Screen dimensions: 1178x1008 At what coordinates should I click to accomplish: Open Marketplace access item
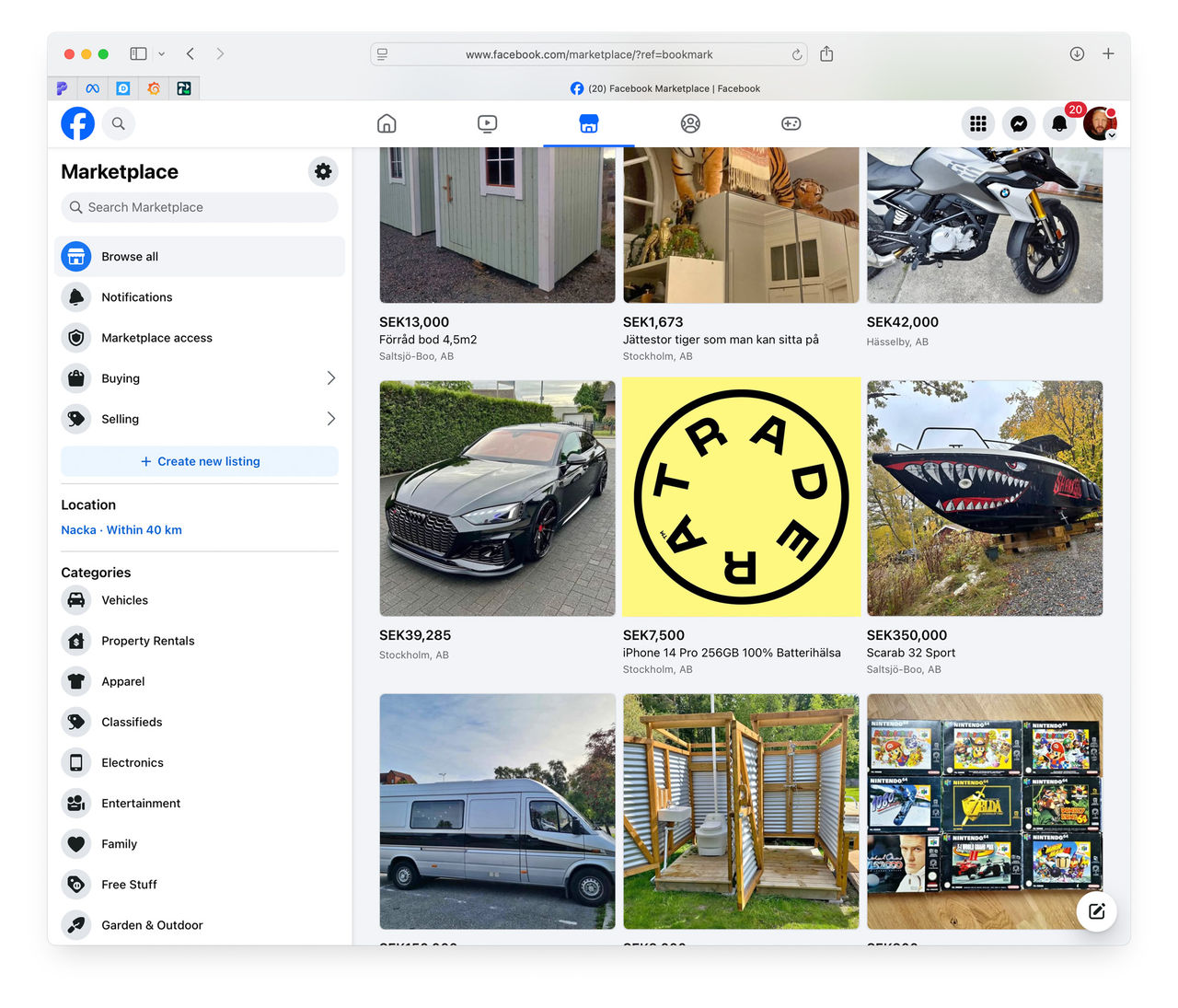click(x=200, y=338)
